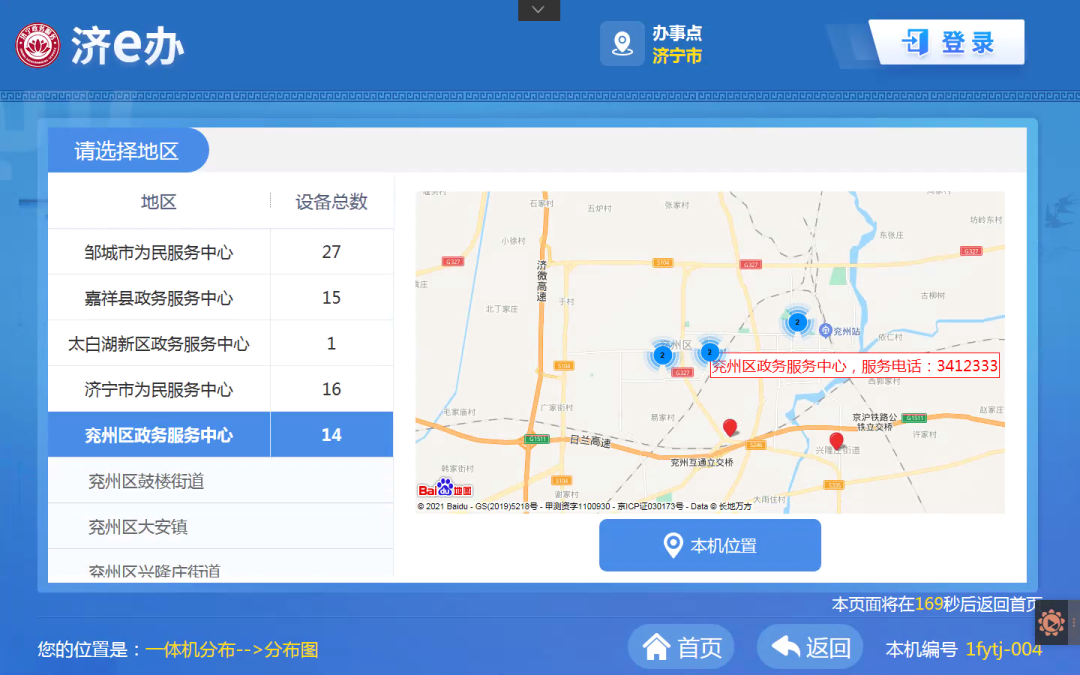Click device count 27 cell
The image size is (1080, 675).
pyautogui.click(x=331, y=252)
